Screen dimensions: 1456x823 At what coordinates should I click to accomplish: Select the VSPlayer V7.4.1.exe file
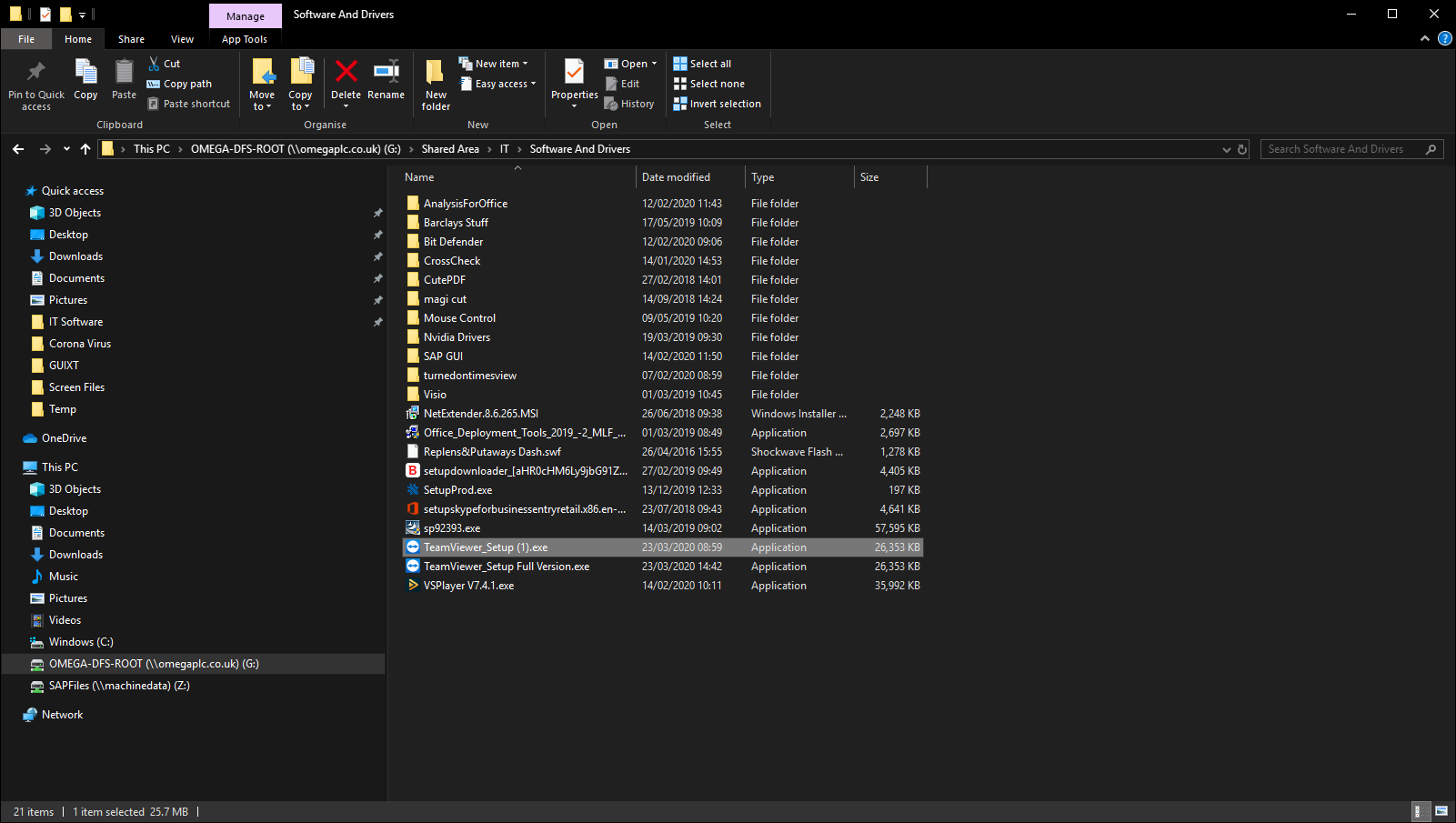[663, 586]
